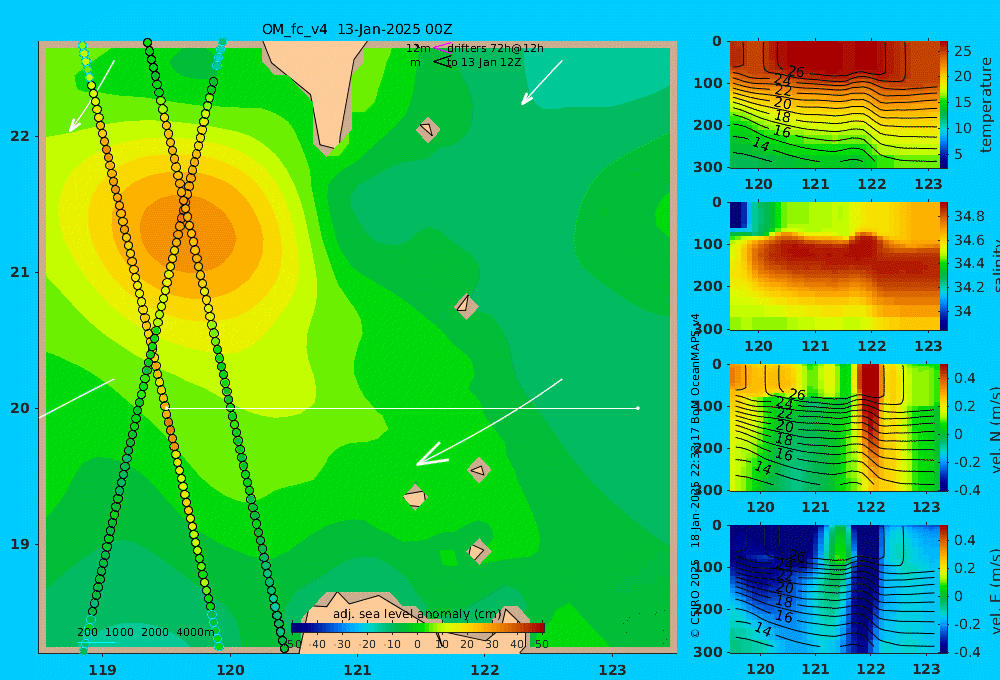
Task: Click the west endpoint of white section line
Action: (166, 408)
